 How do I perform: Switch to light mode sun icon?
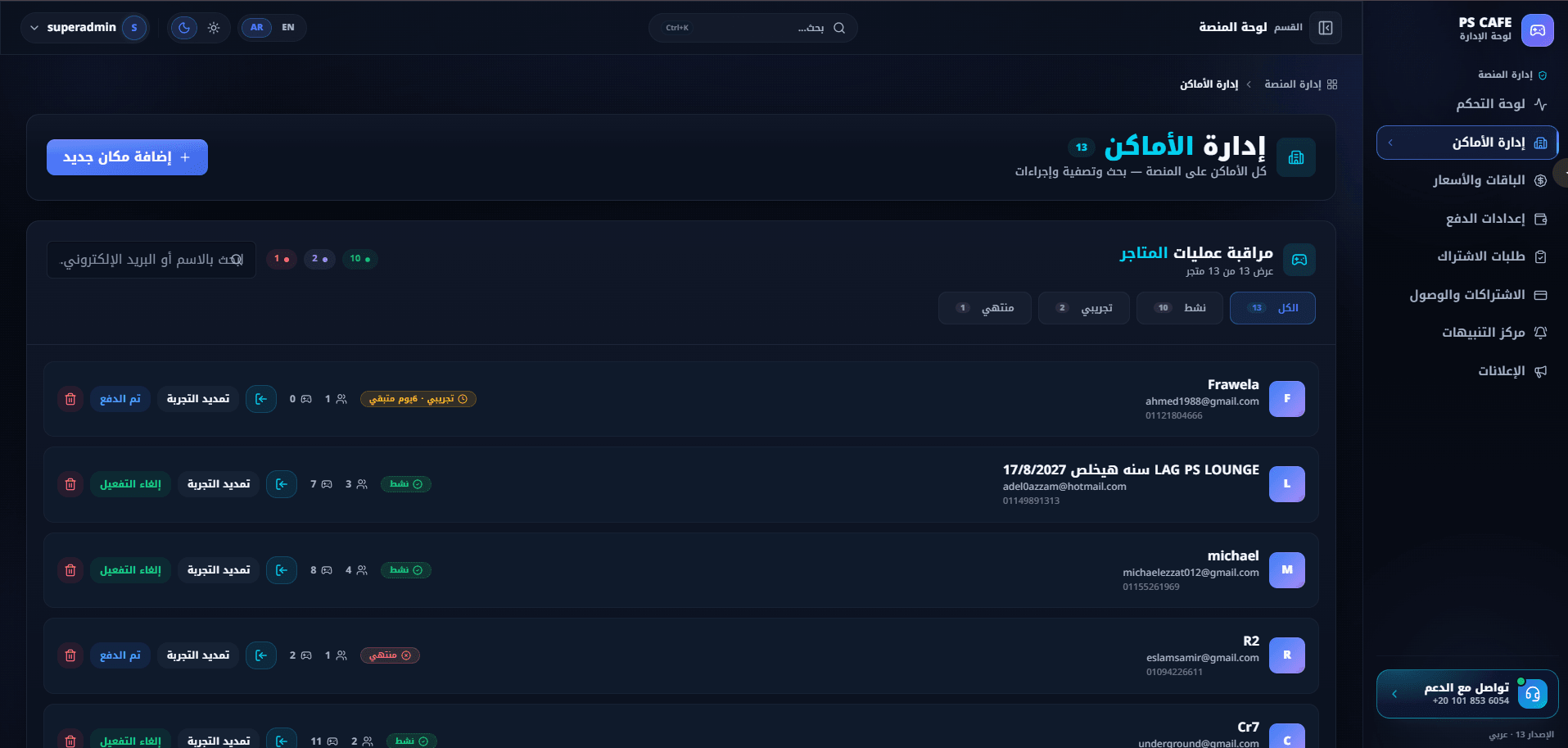[x=214, y=28]
